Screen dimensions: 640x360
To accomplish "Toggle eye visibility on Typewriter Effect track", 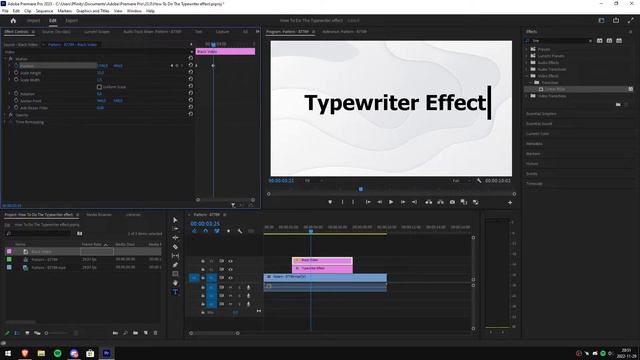I will pos(231,269).
